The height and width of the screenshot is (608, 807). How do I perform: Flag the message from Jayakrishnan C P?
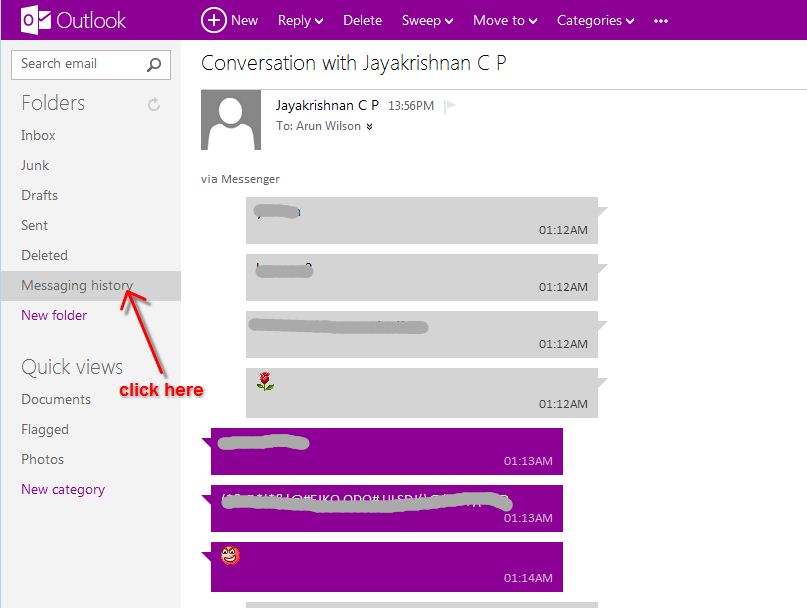(x=450, y=106)
